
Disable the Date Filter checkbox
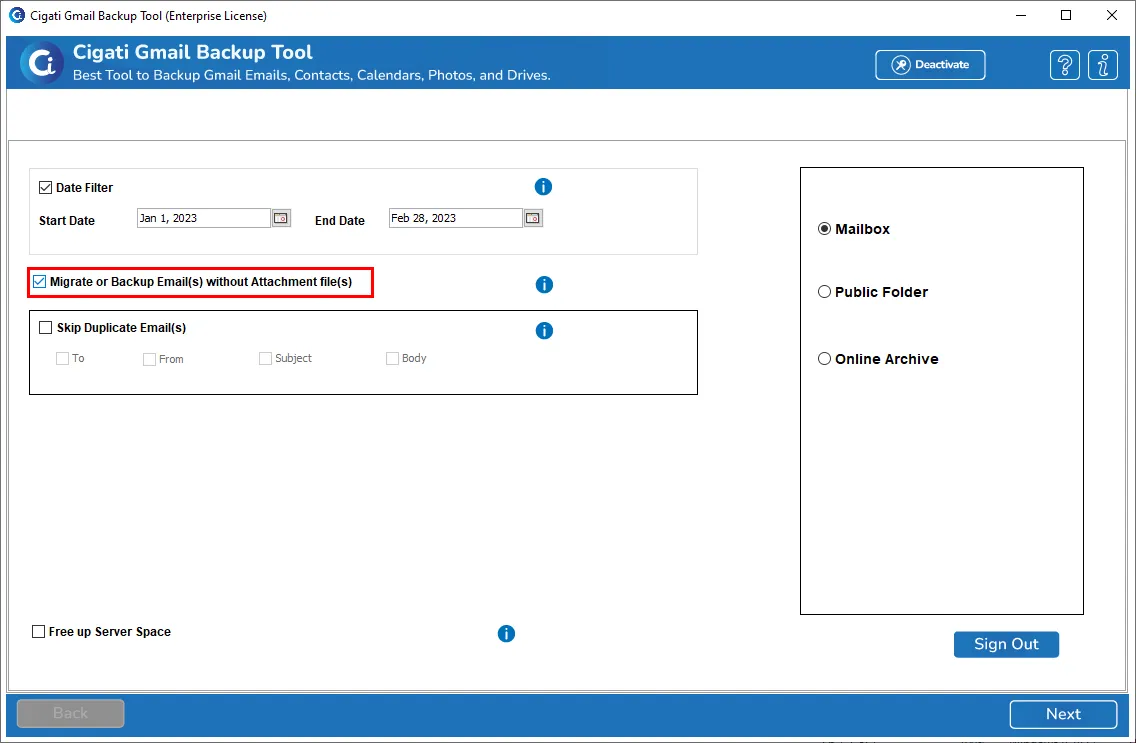[x=46, y=188]
